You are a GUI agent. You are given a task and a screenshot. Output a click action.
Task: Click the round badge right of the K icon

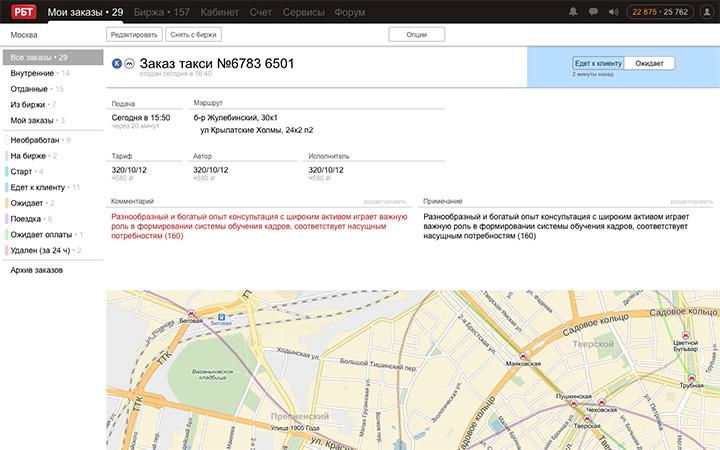129,63
